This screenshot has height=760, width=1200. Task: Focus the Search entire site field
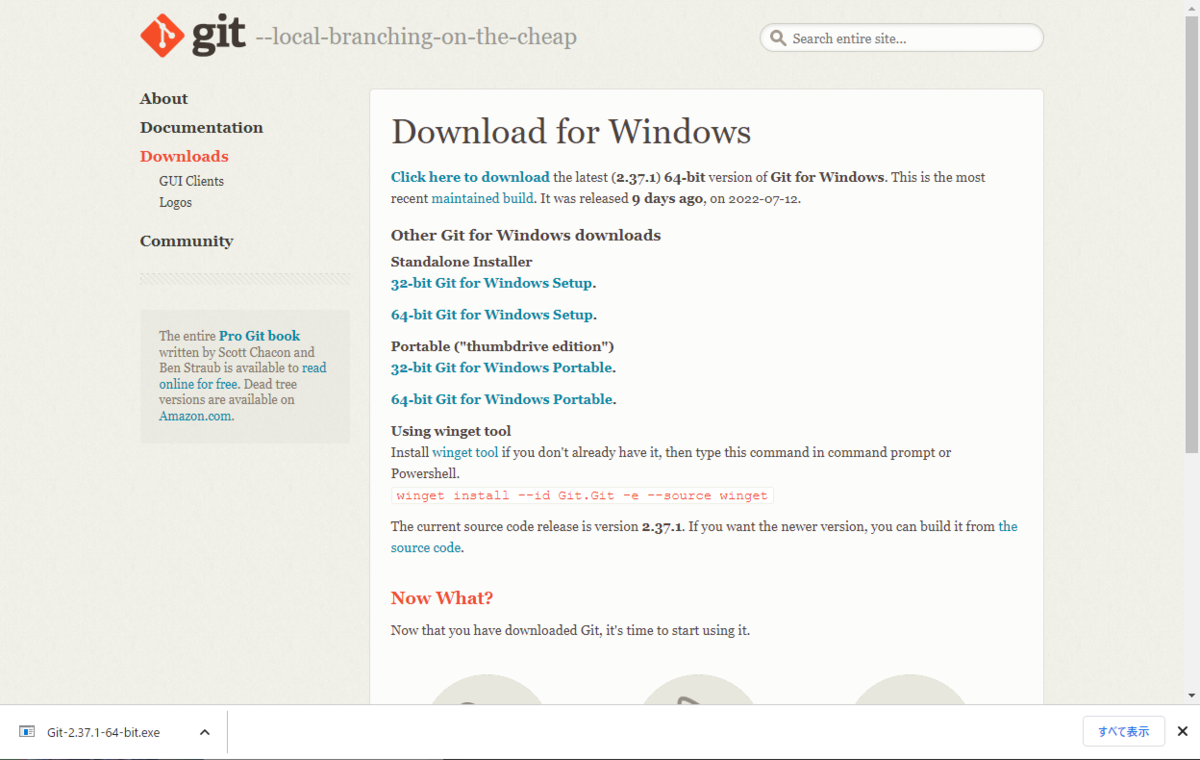point(901,38)
